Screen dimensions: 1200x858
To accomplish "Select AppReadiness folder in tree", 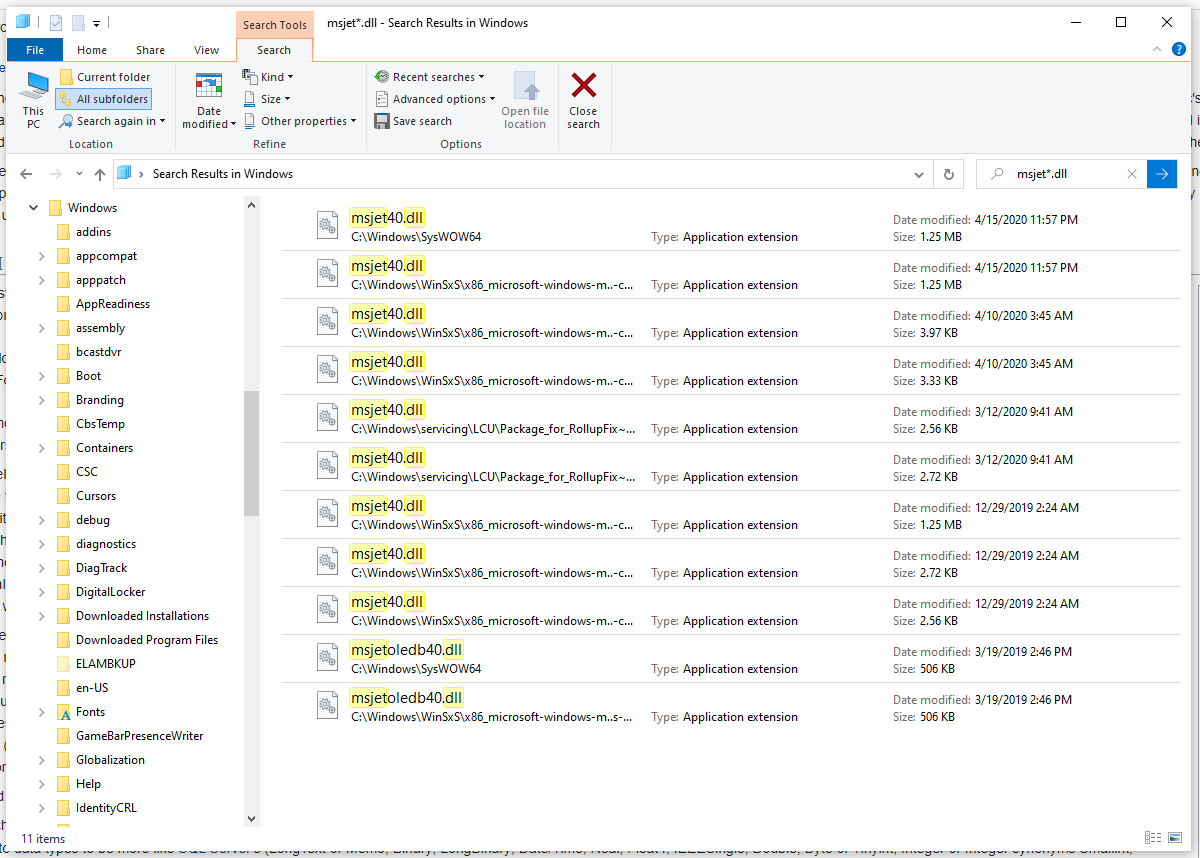I will [x=112, y=304].
